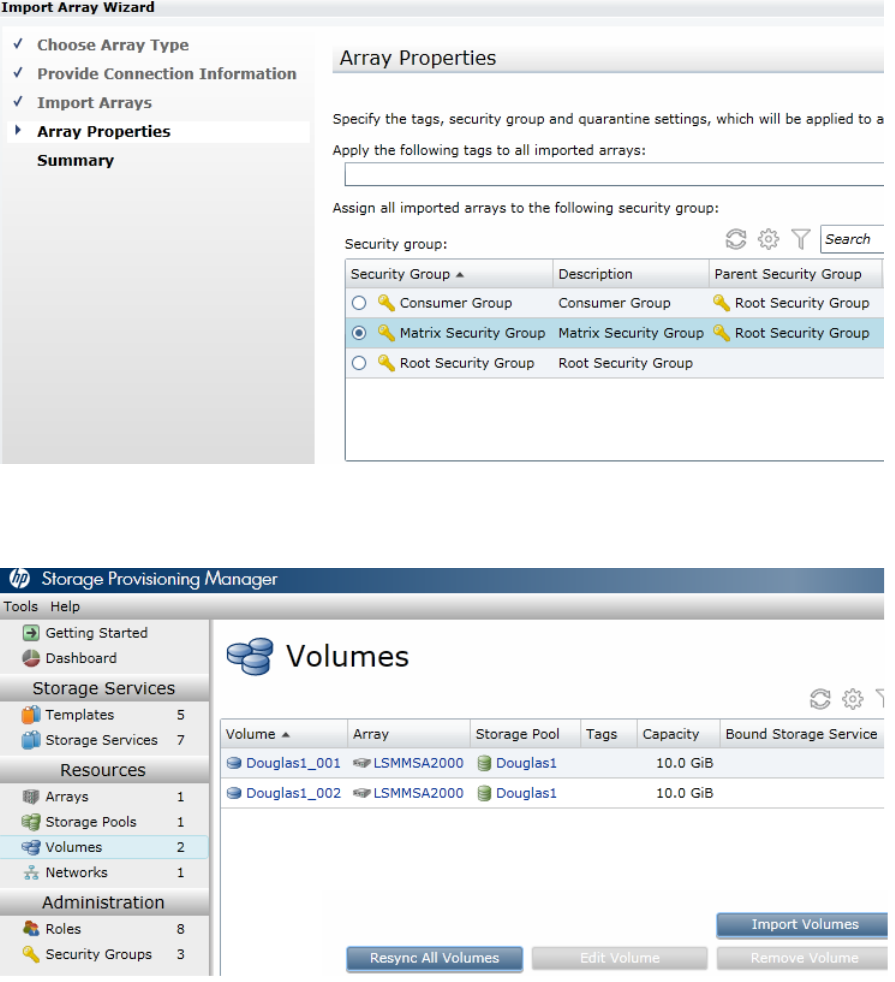Sort by the Bound Storage Service column header
Viewport: 895px width, 982px height.
pos(802,734)
